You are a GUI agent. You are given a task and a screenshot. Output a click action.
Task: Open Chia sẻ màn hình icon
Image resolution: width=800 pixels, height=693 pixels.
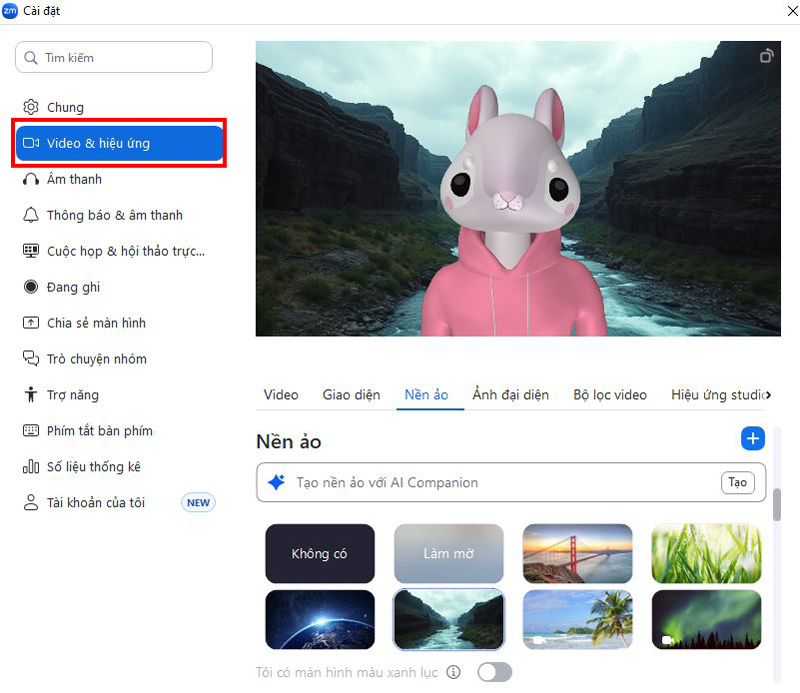tap(31, 323)
